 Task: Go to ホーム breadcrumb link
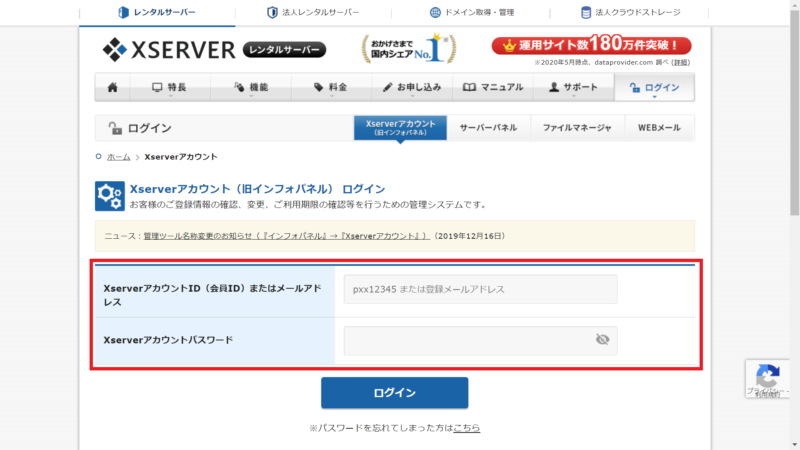[x=118, y=157]
